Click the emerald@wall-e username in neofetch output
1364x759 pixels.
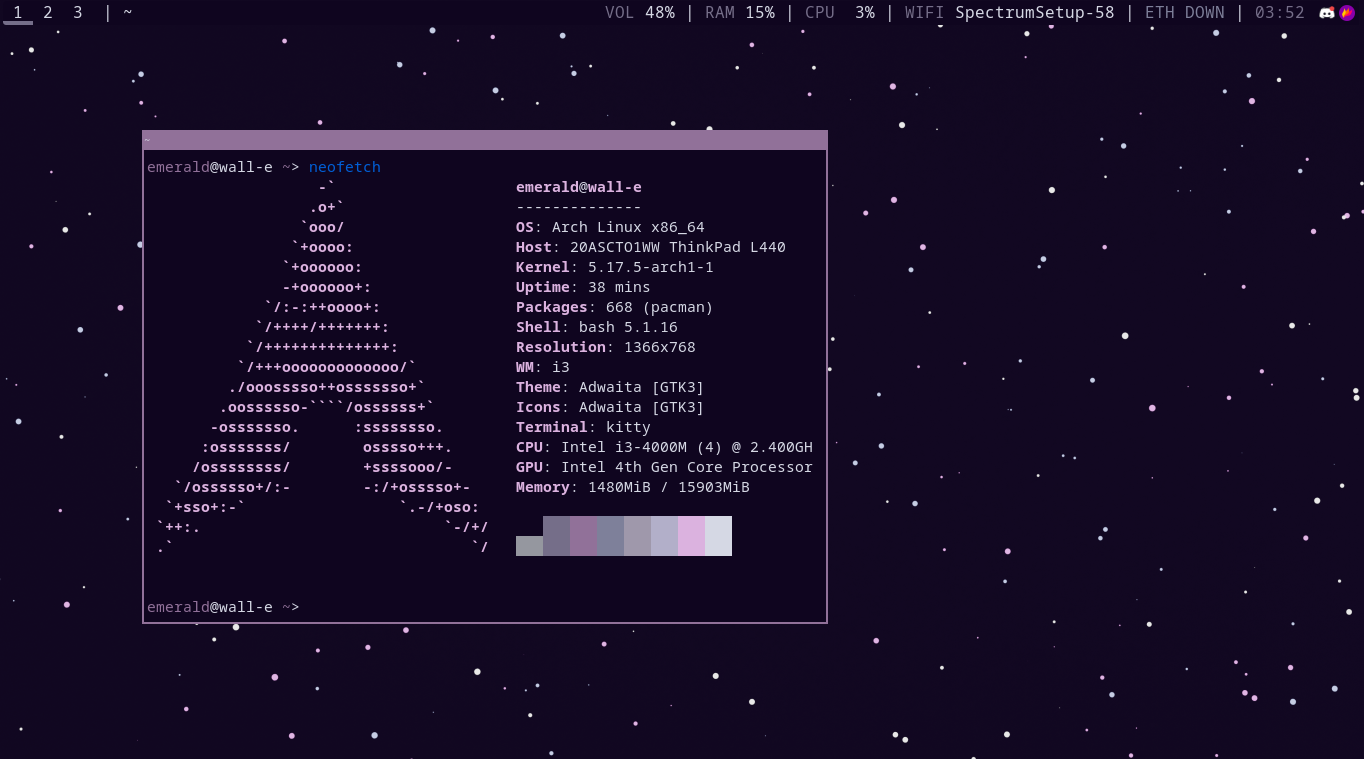578,186
